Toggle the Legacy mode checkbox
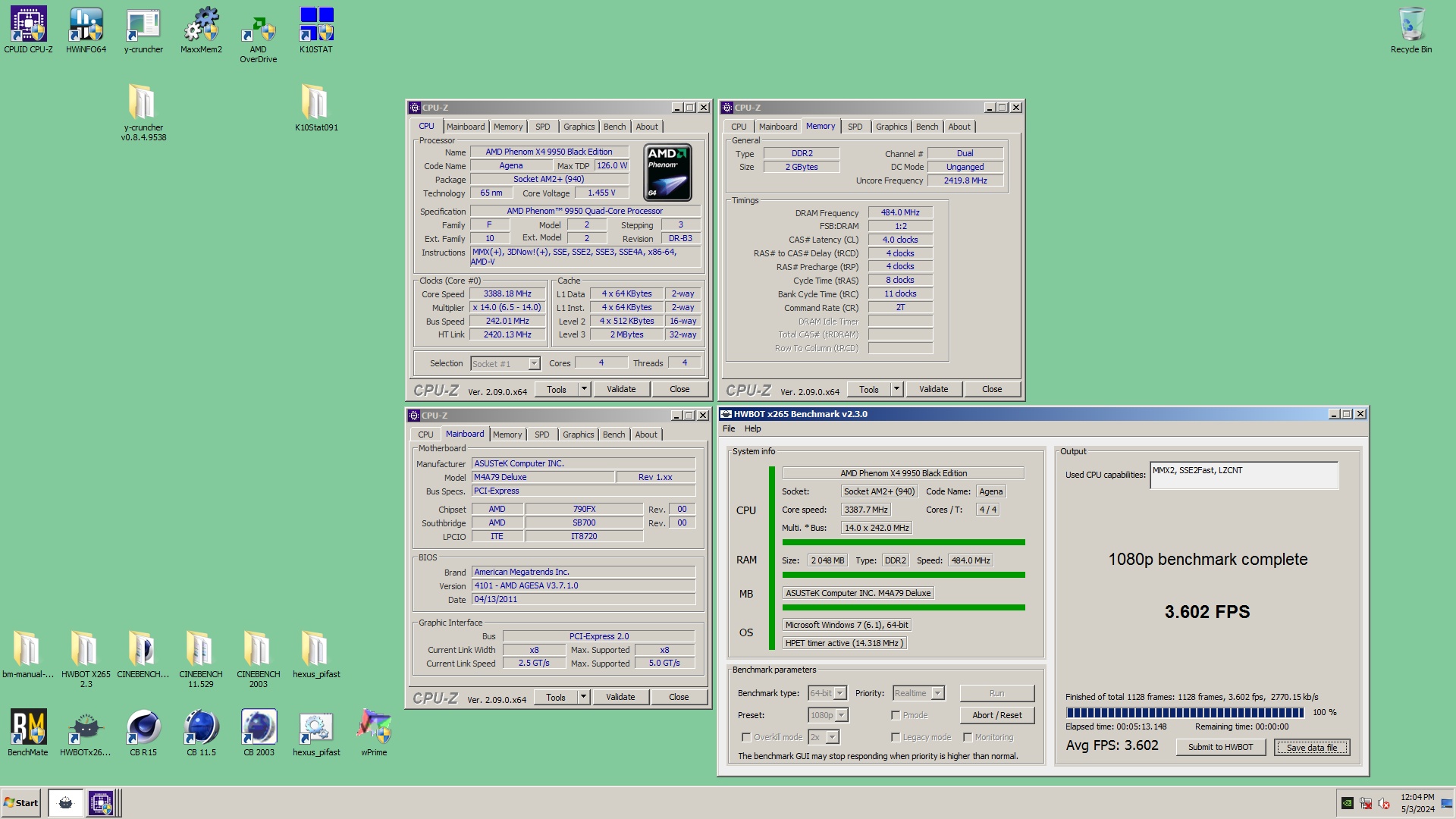Image resolution: width=1456 pixels, height=819 pixels. coord(896,737)
